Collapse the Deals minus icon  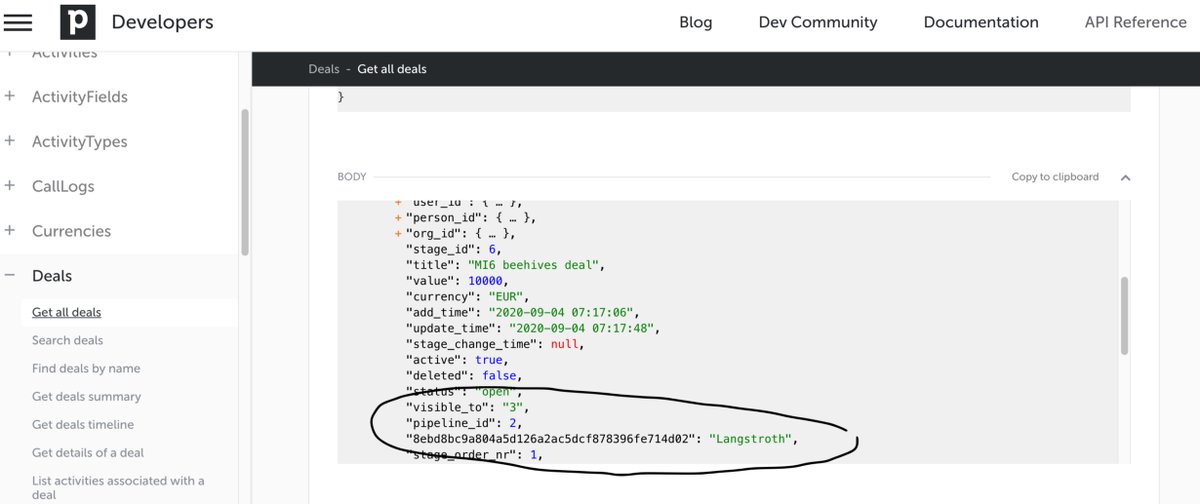10,276
